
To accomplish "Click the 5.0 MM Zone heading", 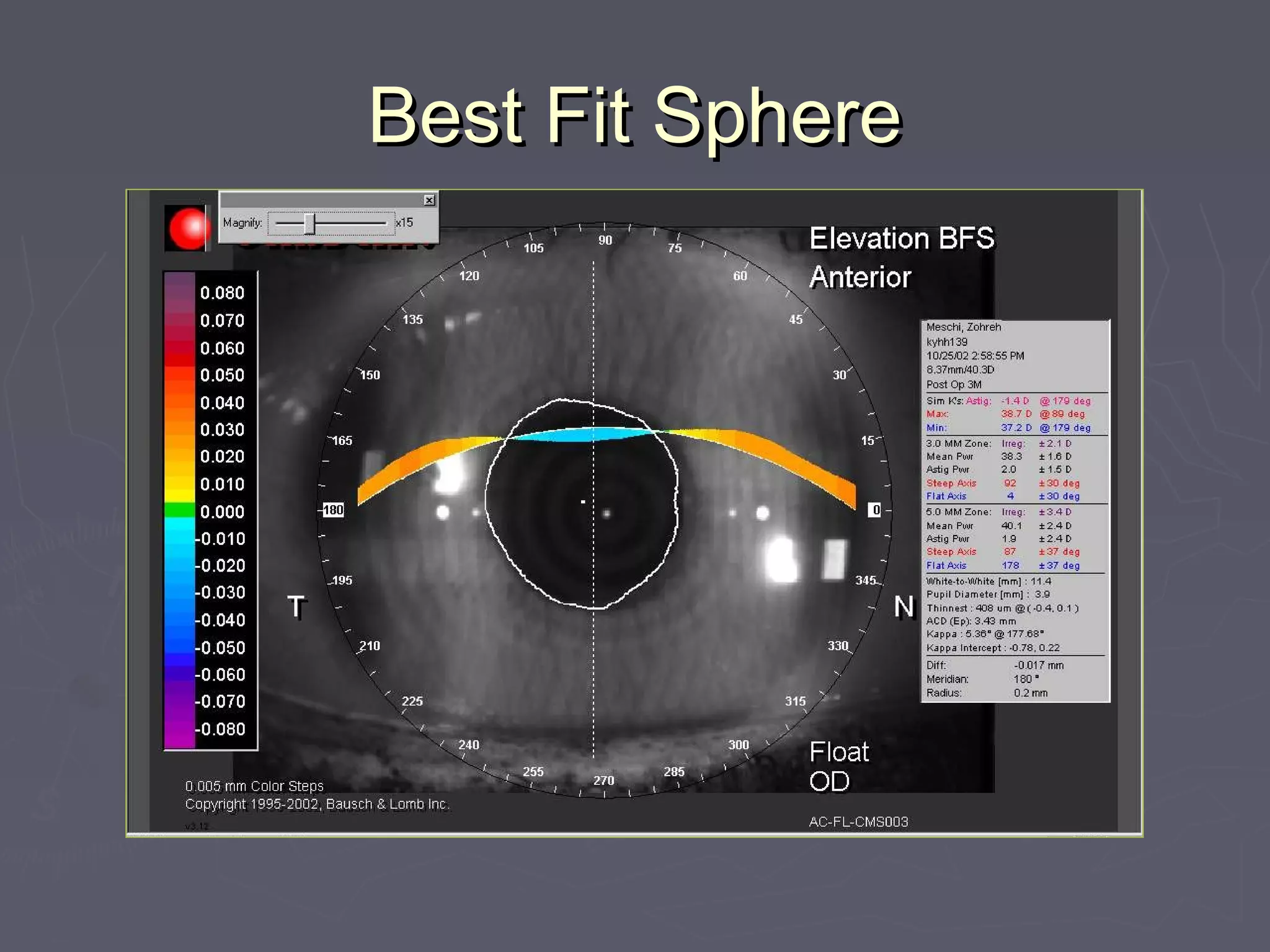I will click(959, 512).
